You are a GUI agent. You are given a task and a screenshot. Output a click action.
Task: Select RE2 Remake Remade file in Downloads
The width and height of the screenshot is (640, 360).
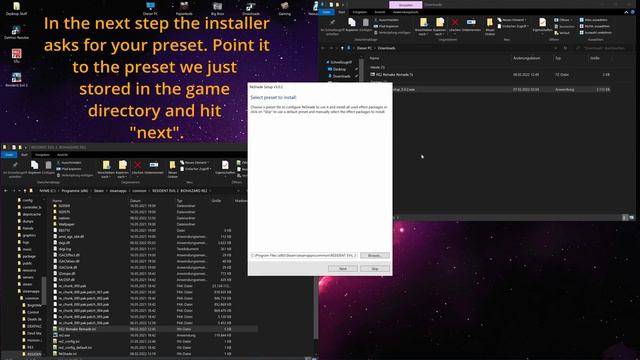(x=392, y=75)
